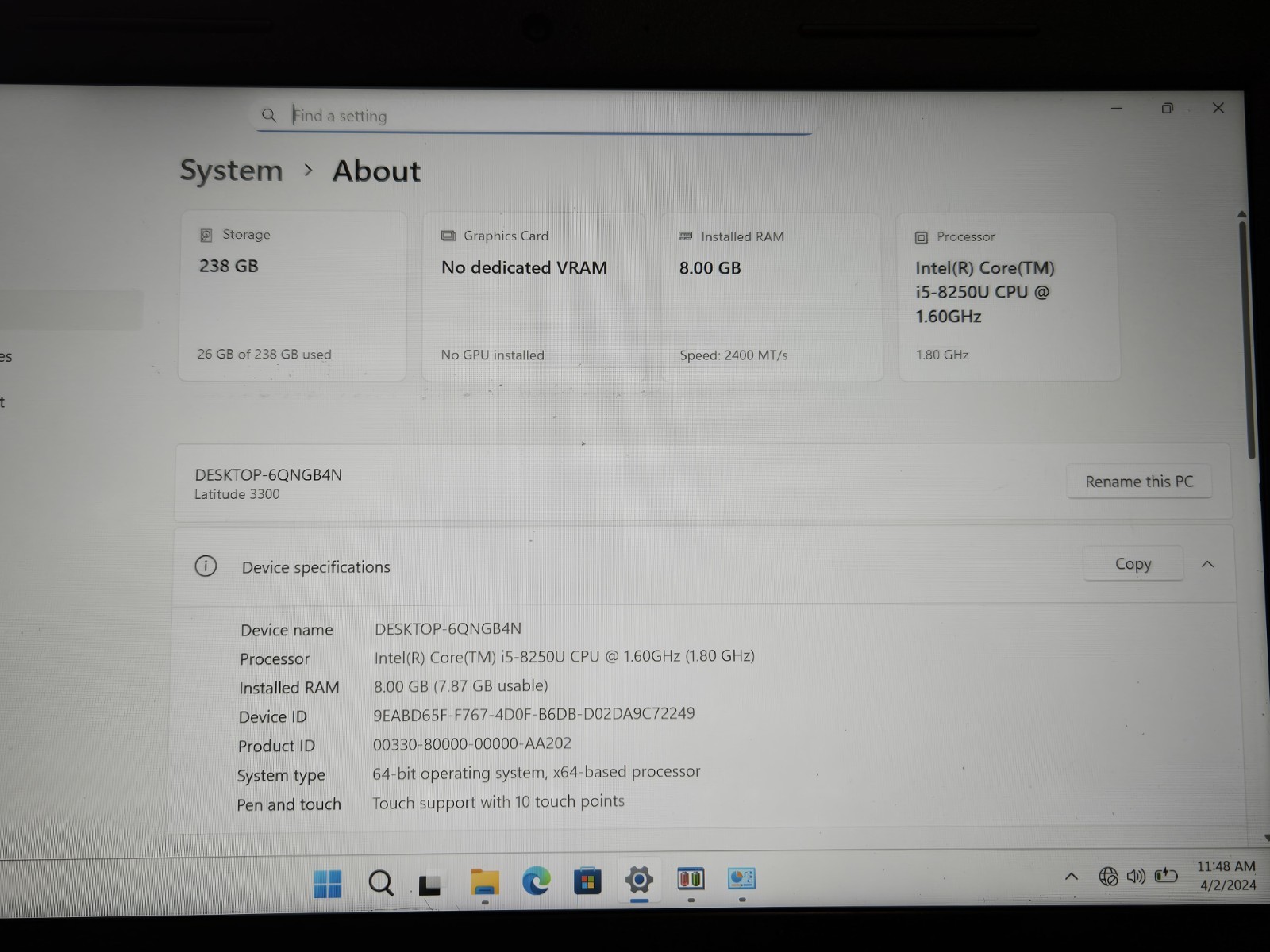Click 'Touch support with 10 touch points'

[x=498, y=802]
